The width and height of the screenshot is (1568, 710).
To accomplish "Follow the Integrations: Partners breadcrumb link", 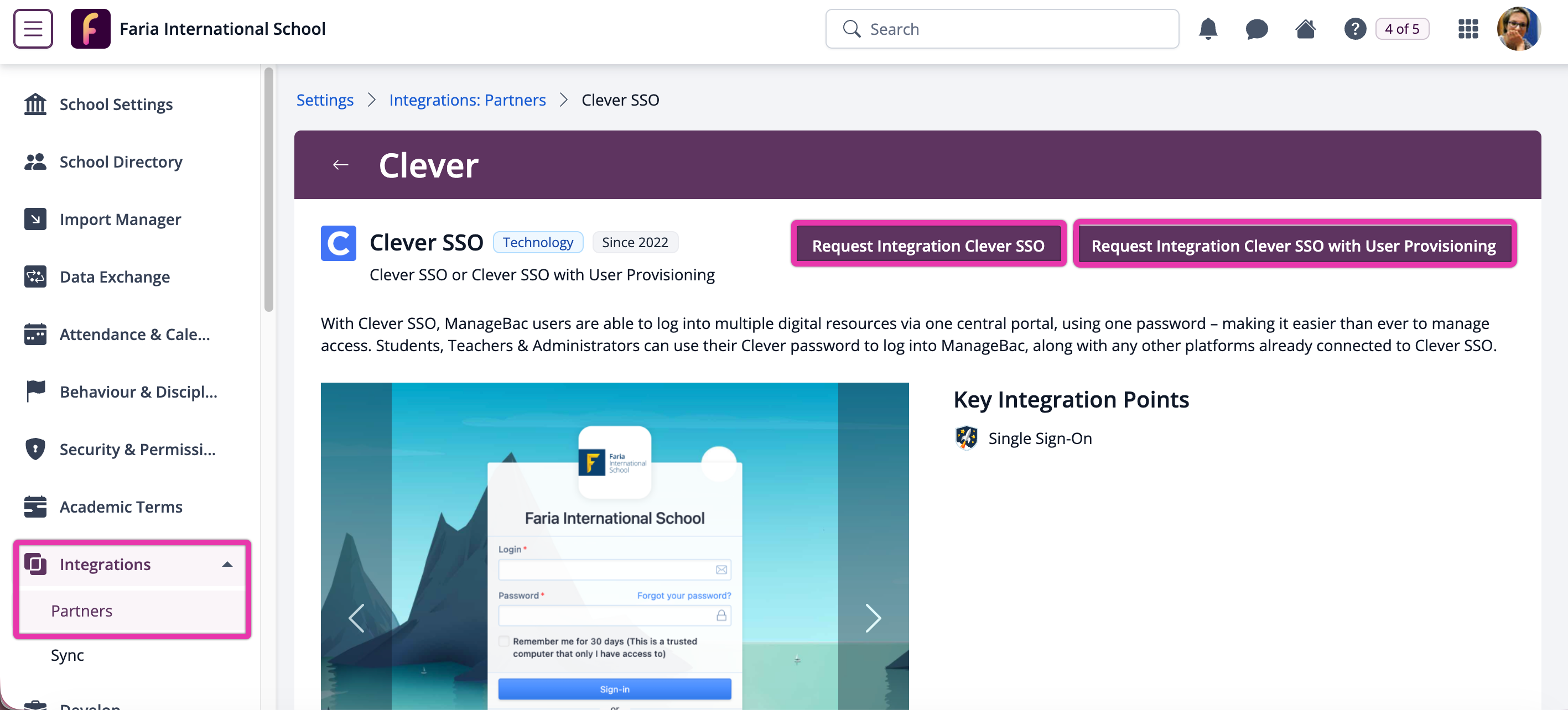I will pos(467,100).
